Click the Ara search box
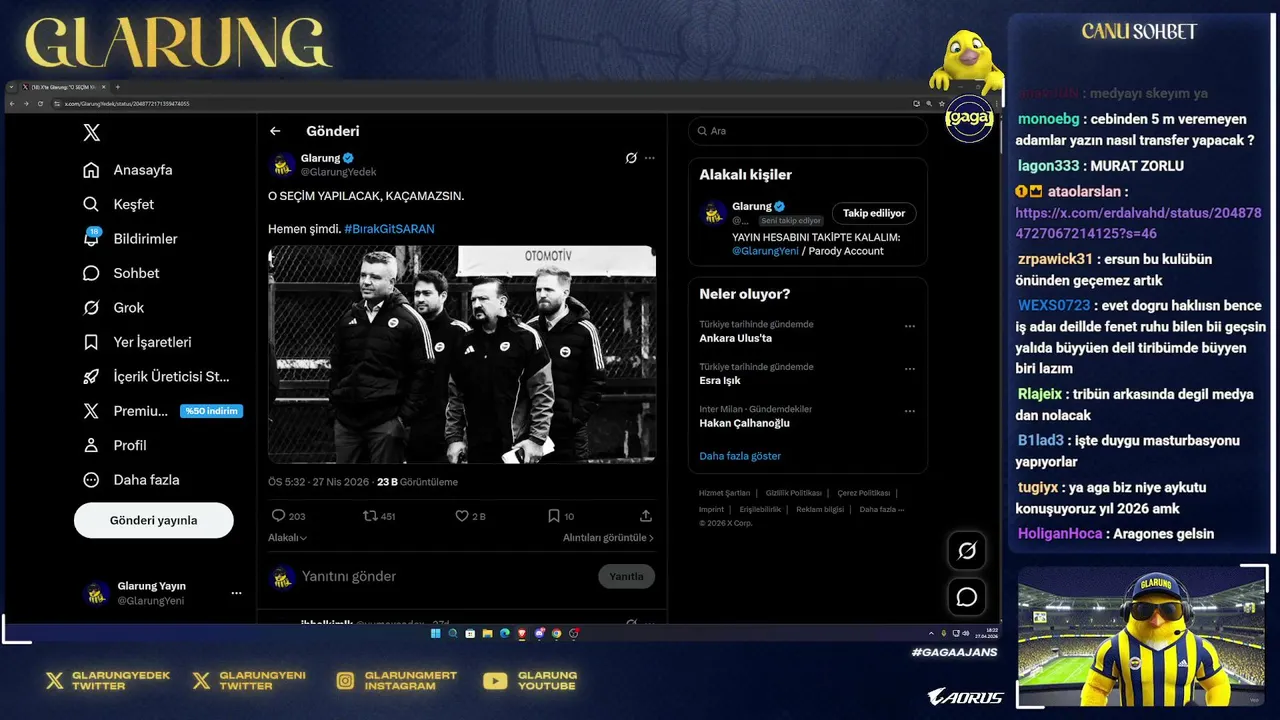The width and height of the screenshot is (1280, 720). point(807,131)
